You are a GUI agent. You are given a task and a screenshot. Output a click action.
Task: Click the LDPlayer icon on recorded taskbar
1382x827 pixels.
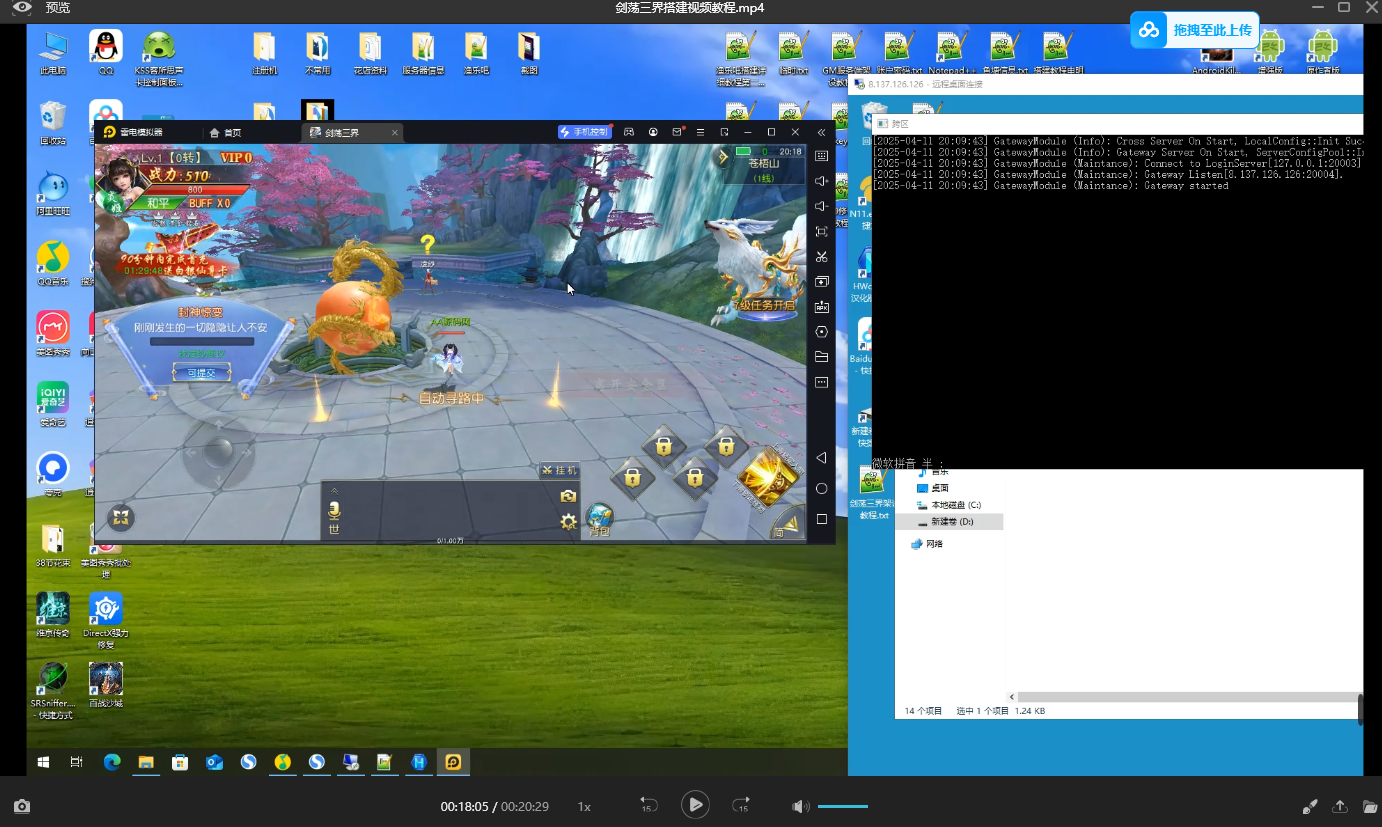tap(453, 762)
